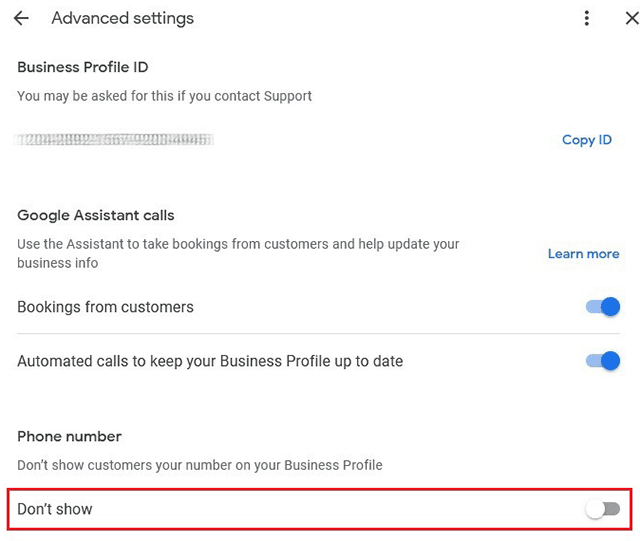Open the three-dot more options menu

point(587,18)
